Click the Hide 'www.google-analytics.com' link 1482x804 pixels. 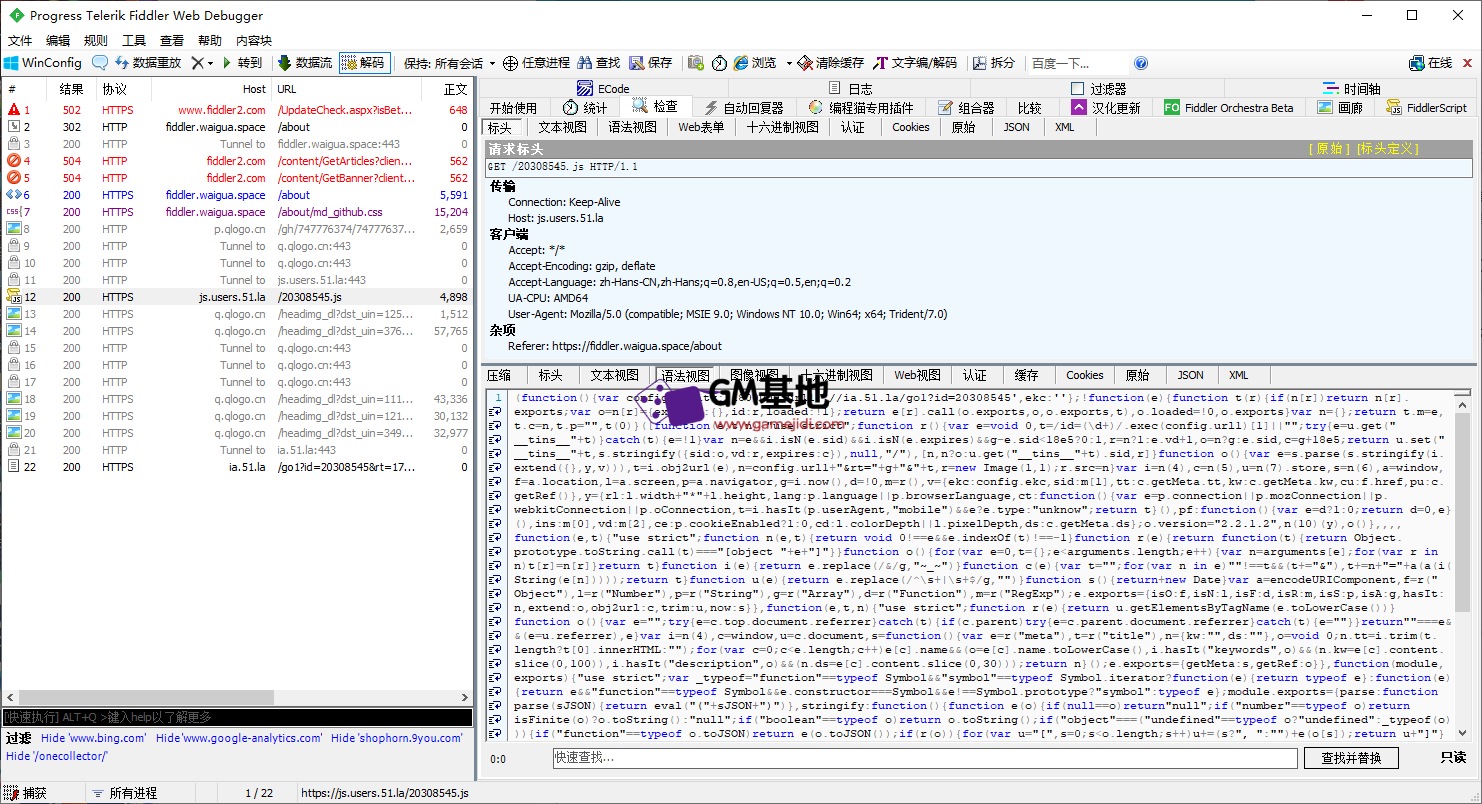pos(239,738)
